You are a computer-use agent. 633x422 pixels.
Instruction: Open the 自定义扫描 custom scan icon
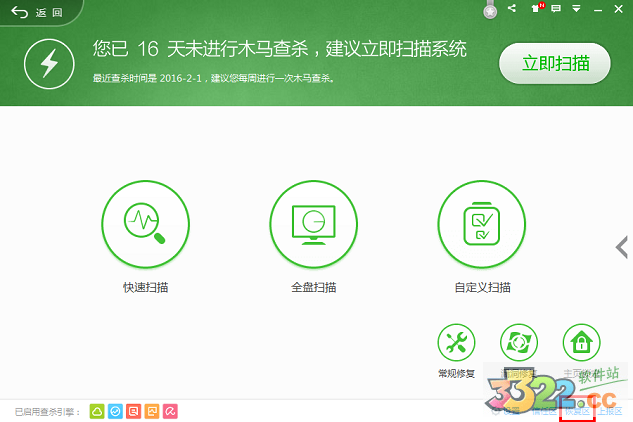coord(482,224)
